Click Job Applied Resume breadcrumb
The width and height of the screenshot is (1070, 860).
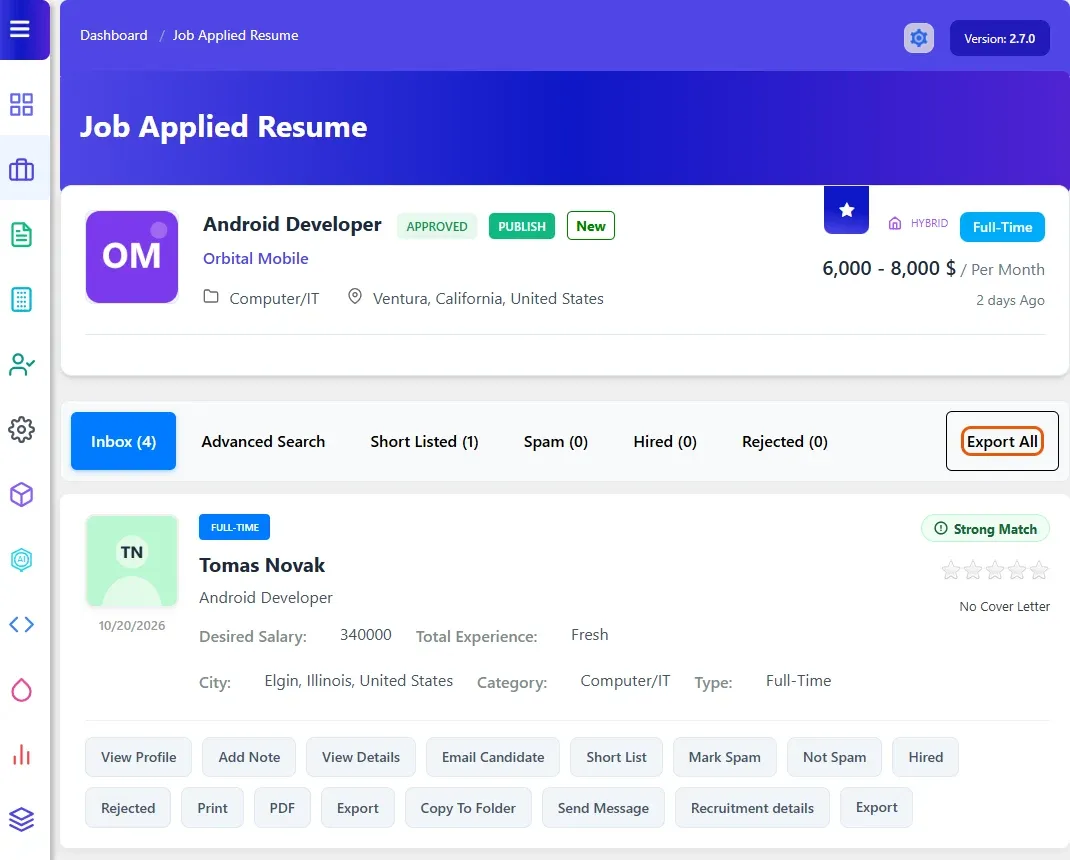click(x=235, y=35)
